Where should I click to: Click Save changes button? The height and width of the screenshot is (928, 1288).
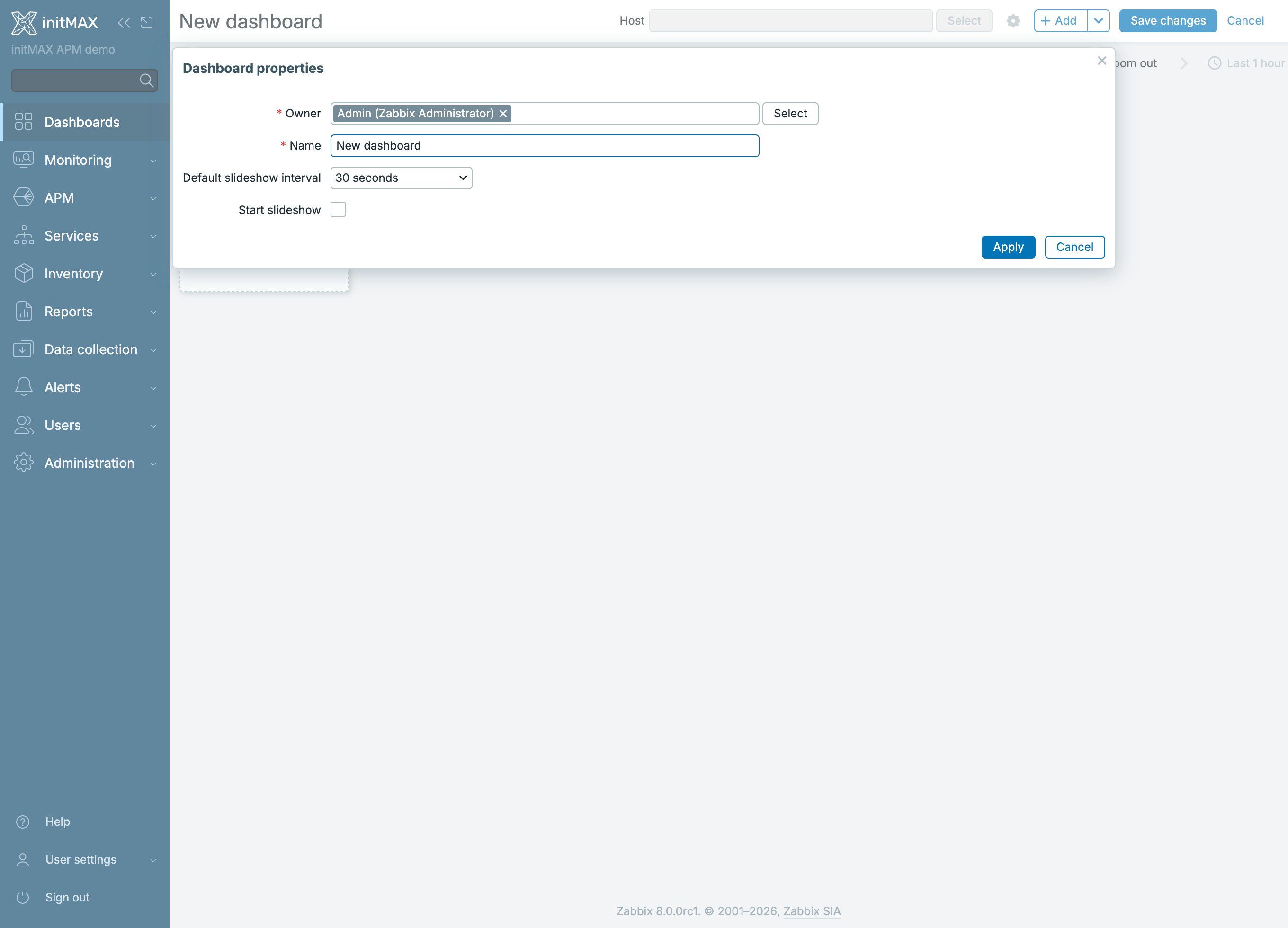[1168, 21]
